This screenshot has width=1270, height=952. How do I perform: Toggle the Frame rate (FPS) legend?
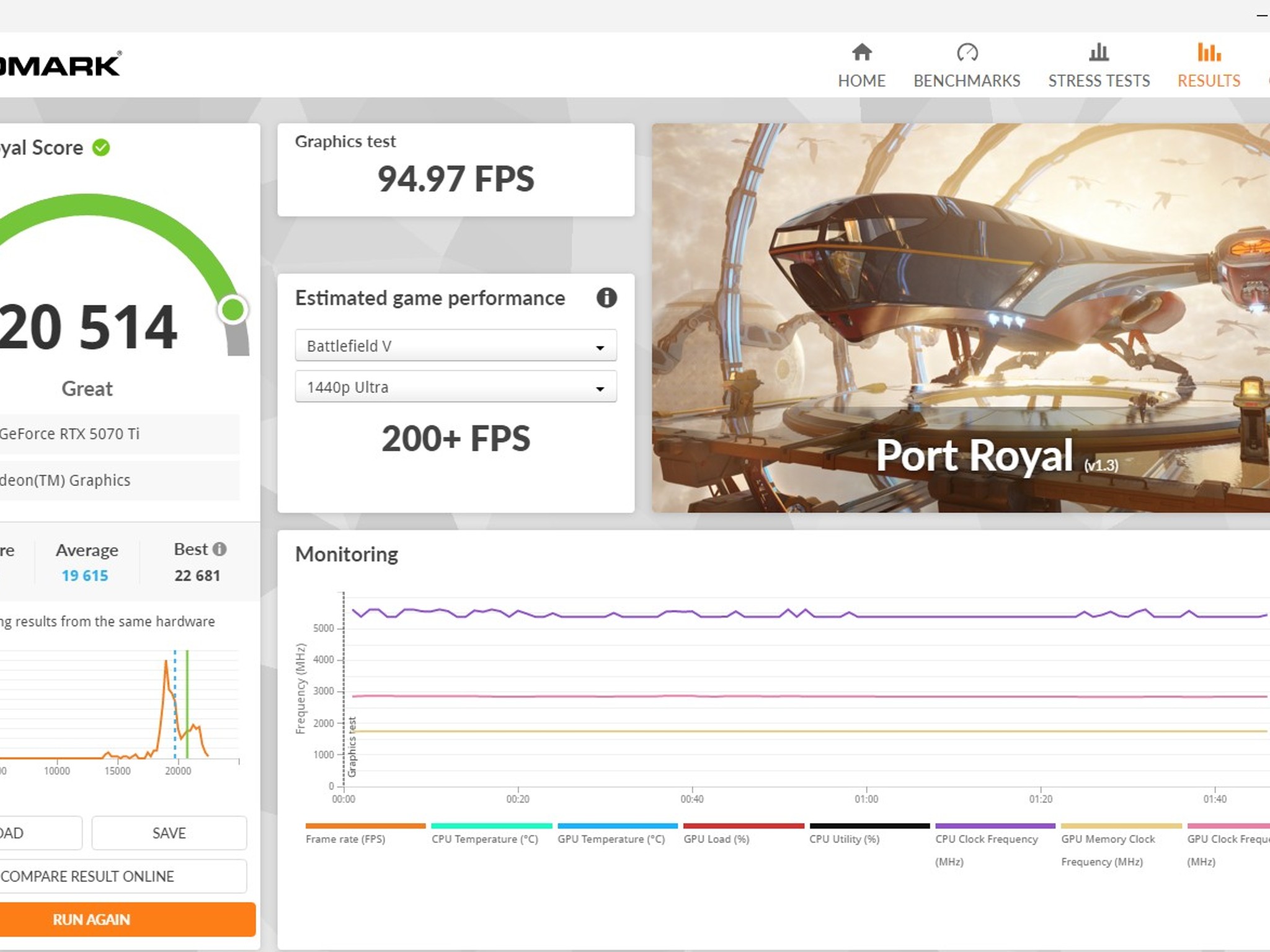(x=365, y=834)
